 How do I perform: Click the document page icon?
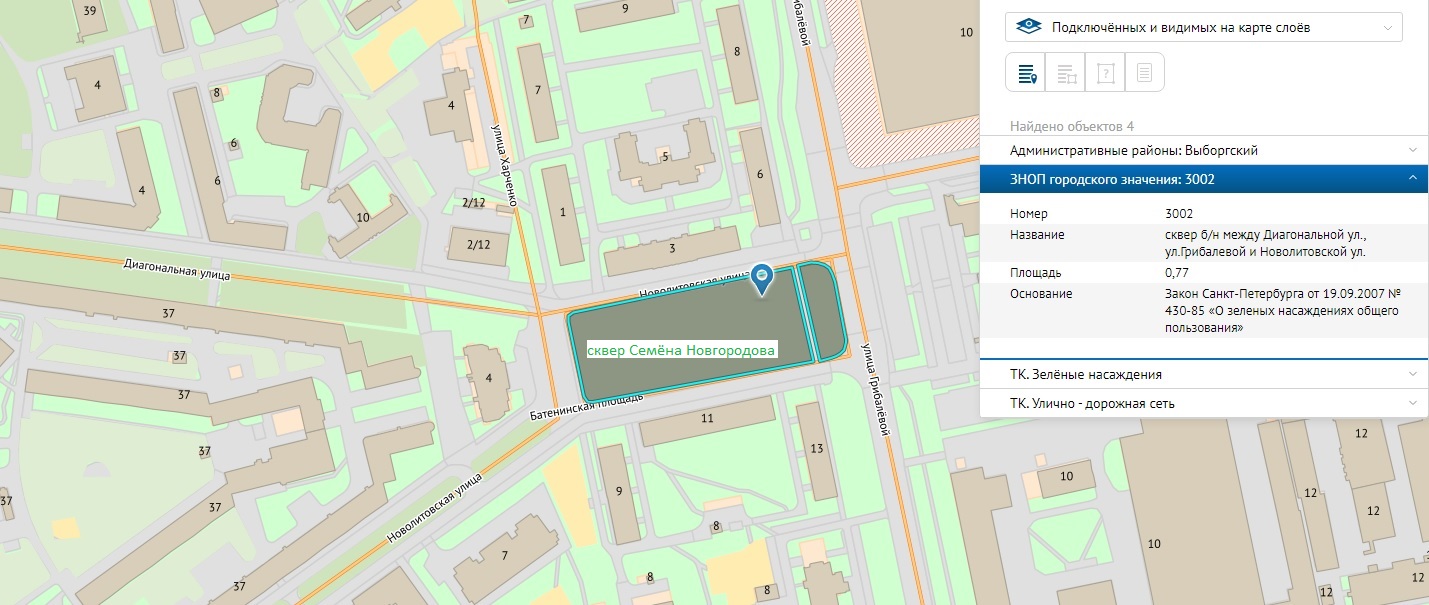[1145, 73]
